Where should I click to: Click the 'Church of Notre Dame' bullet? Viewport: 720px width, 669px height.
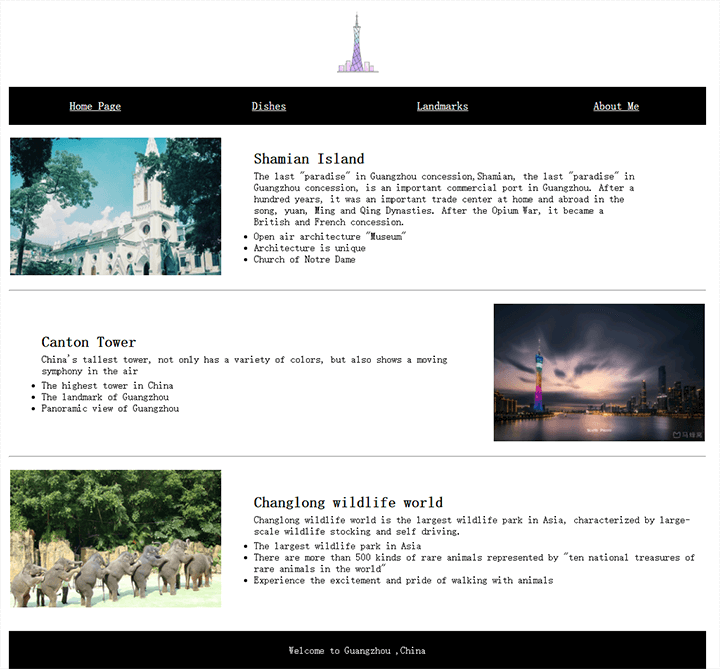click(x=304, y=260)
